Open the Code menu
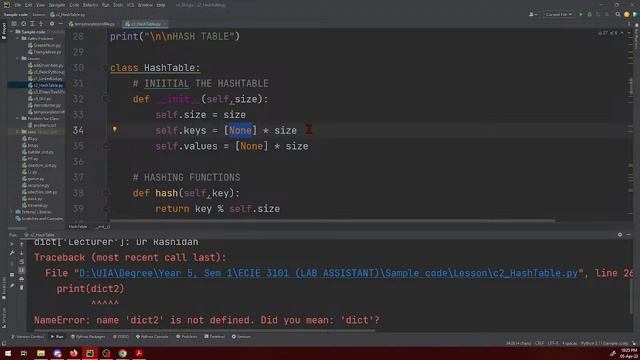This screenshot has width=640, height=360. [x=74, y=5]
